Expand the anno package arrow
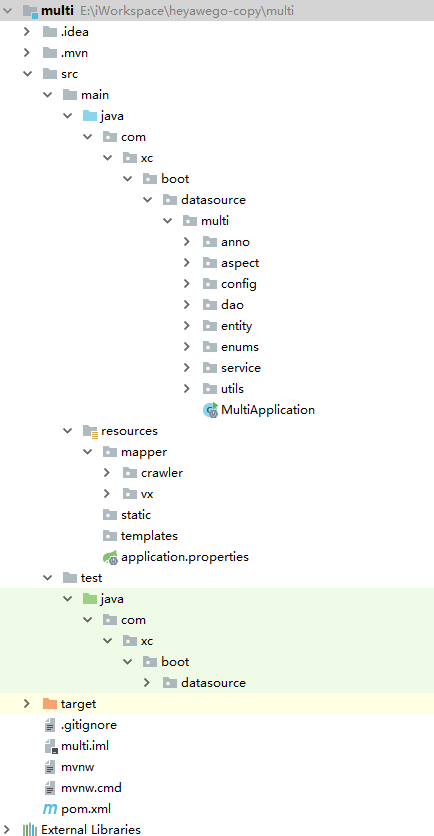The image size is (434, 836). pyautogui.click(x=187, y=242)
